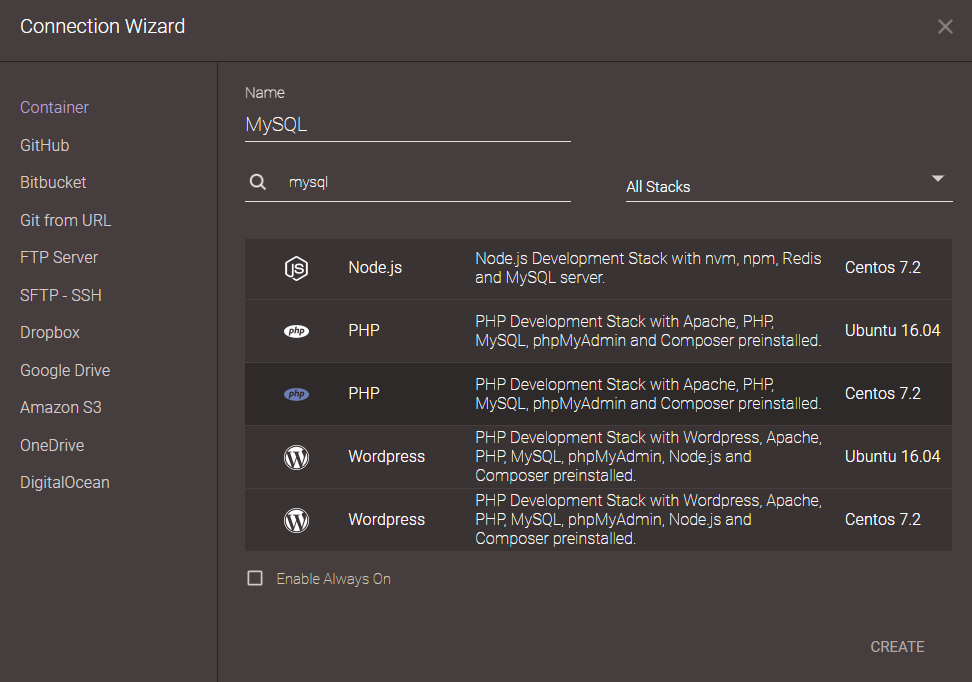Expand stacks filter using the arrow
The width and height of the screenshot is (972, 682).
click(938, 179)
